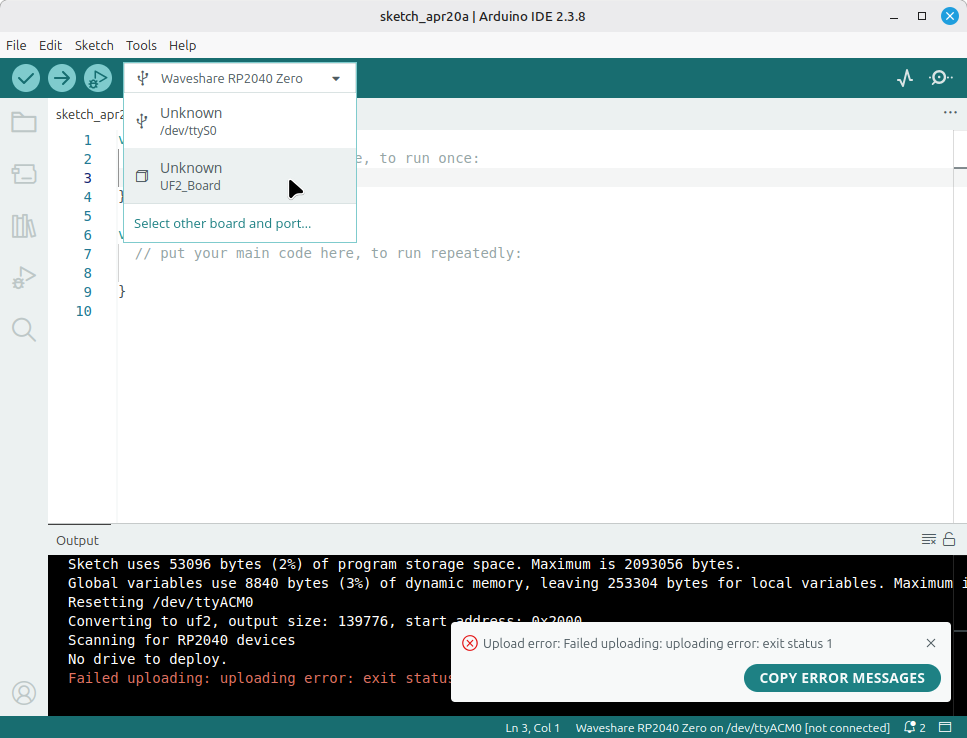Open the Edit menu
The image size is (967, 738).
click(x=50, y=46)
